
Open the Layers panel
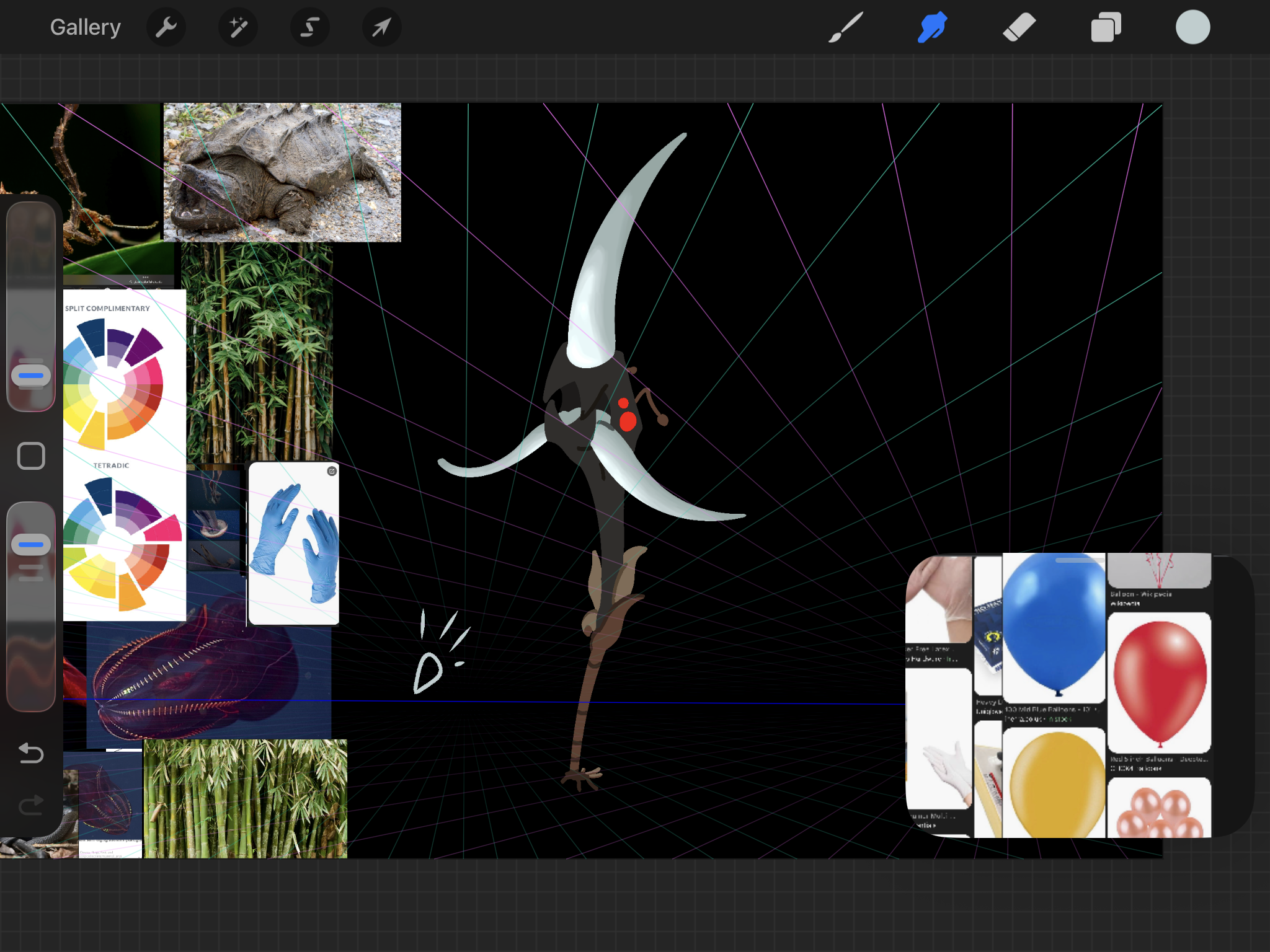(x=1106, y=27)
